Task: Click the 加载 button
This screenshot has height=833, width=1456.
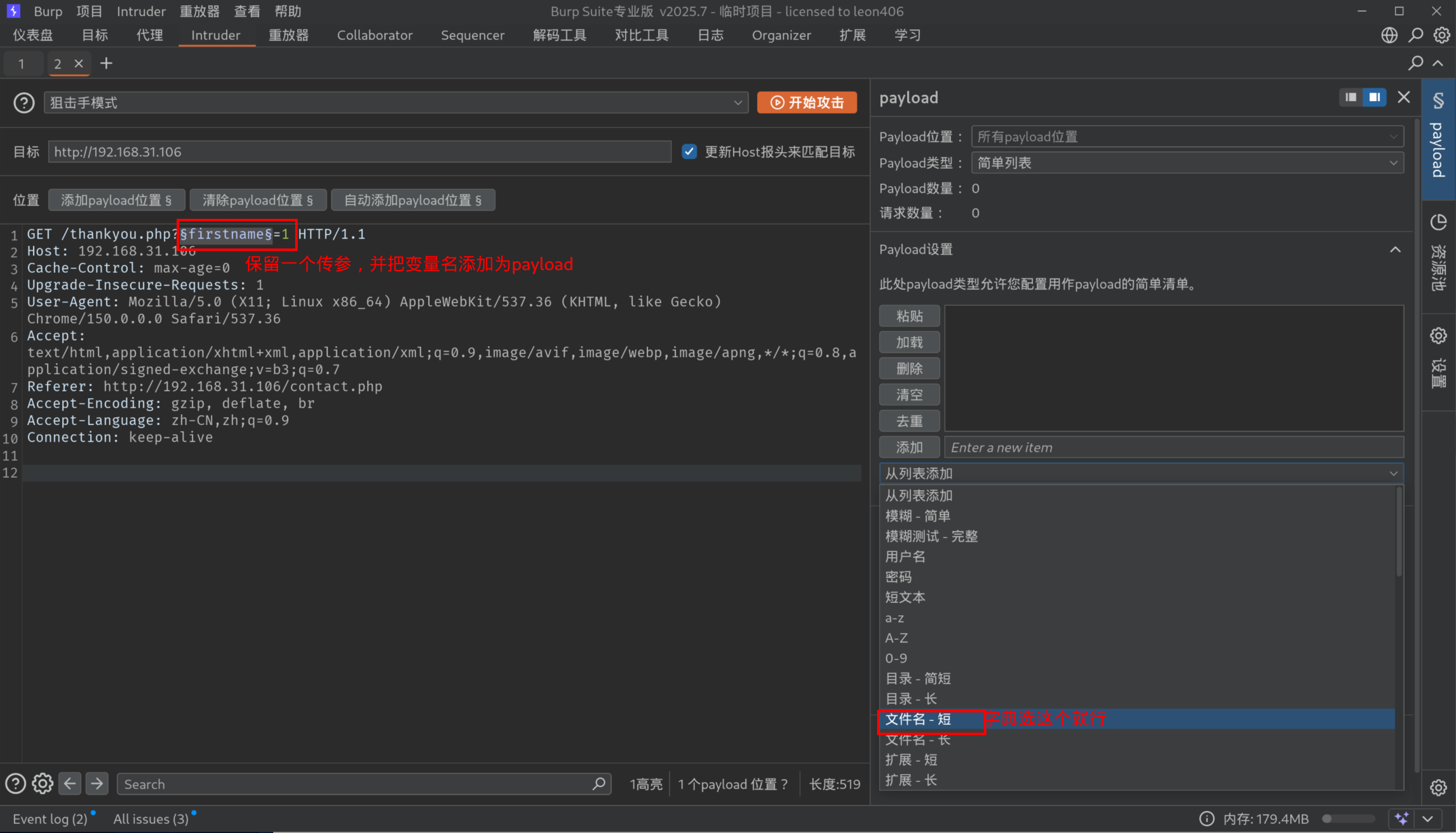Action: [x=909, y=342]
